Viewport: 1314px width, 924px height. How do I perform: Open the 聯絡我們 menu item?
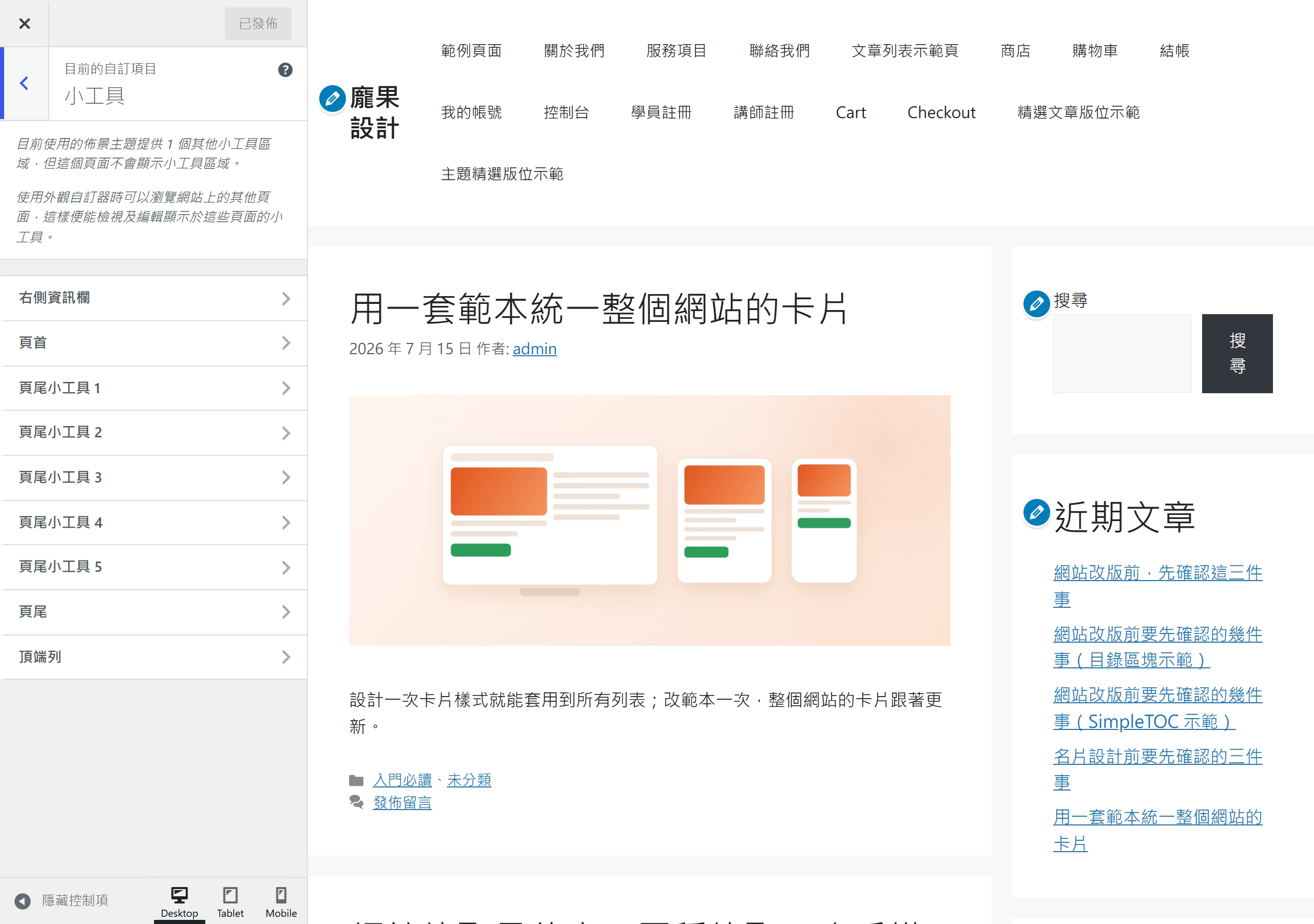pyautogui.click(x=780, y=50)
